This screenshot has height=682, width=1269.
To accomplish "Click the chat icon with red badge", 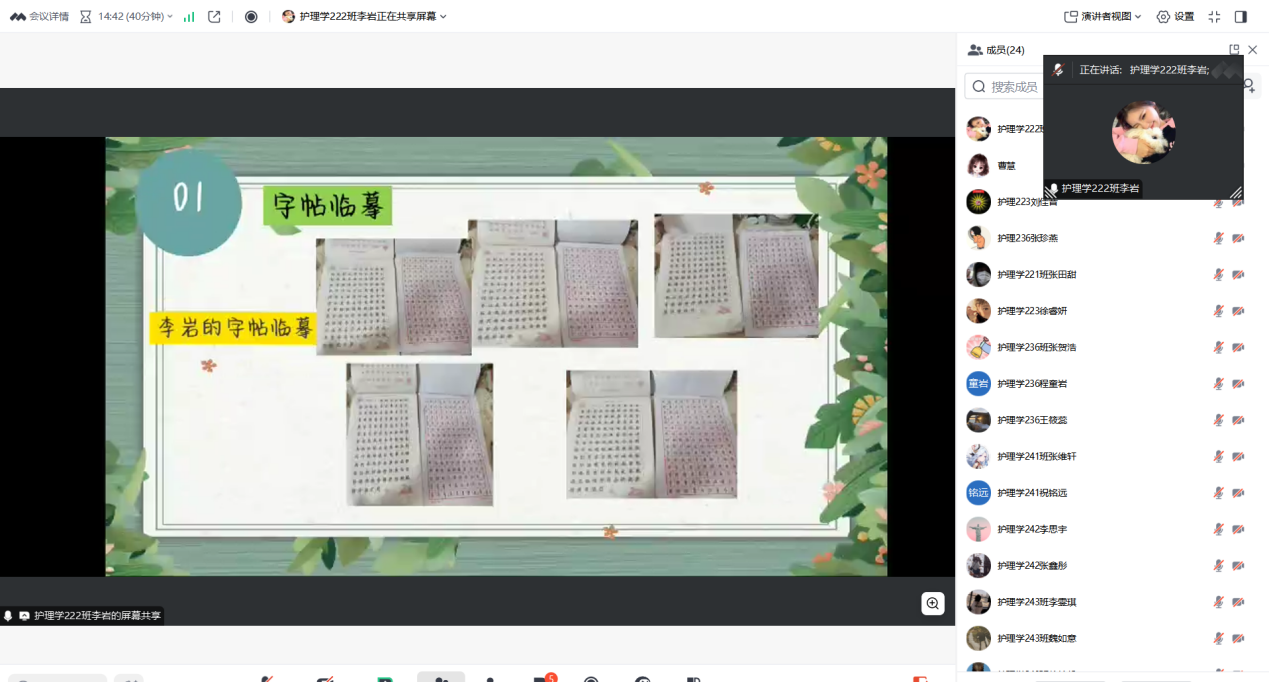I will coord(541,679).
